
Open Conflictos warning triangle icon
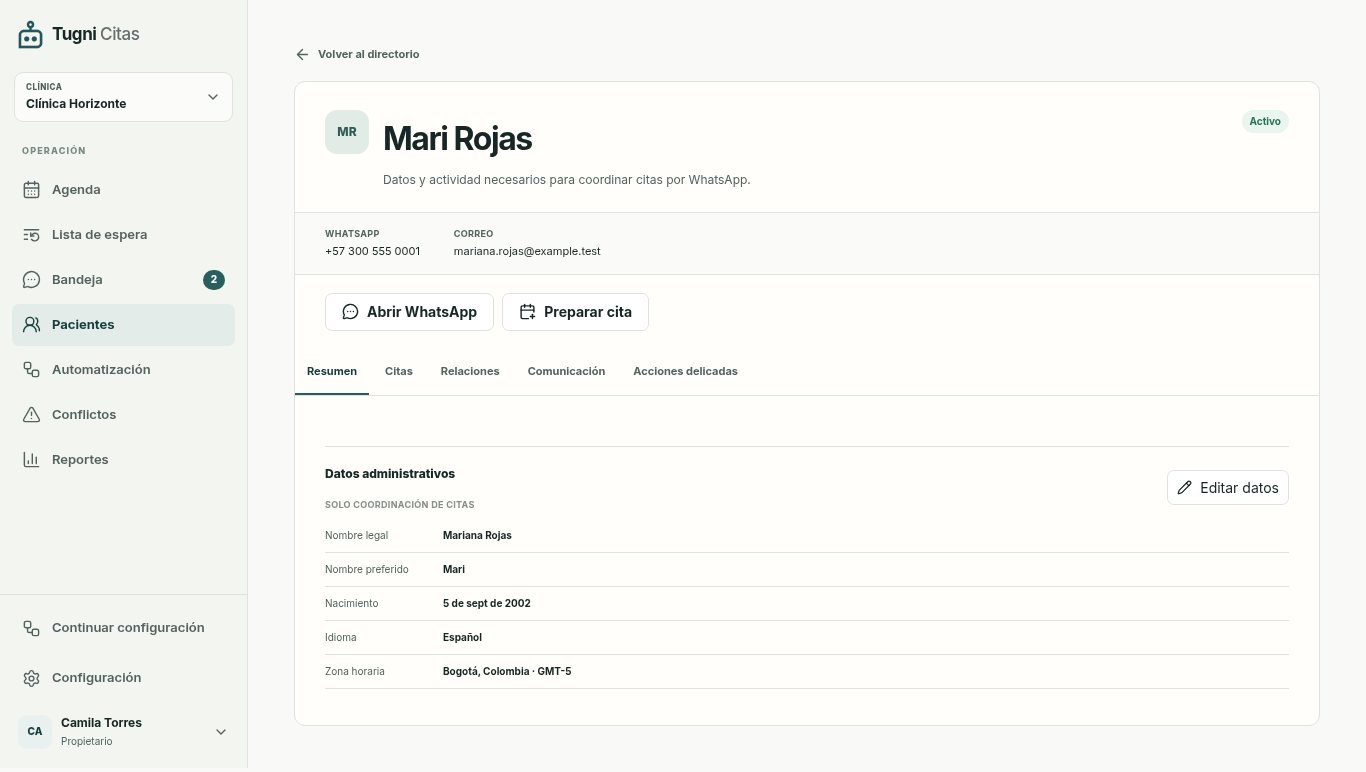click(x=31, y=415)
